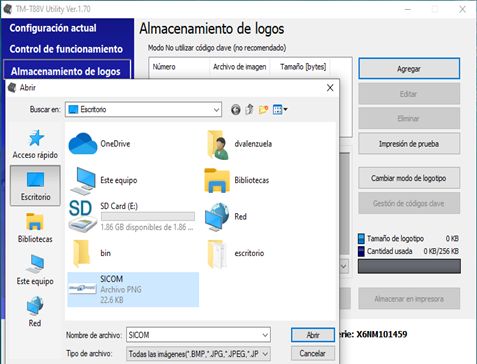Image resolution: width=477 pixels, height=364 pixels.
Task: Create a new folder using the toolbar icon
Action: [x=263, y=109]
